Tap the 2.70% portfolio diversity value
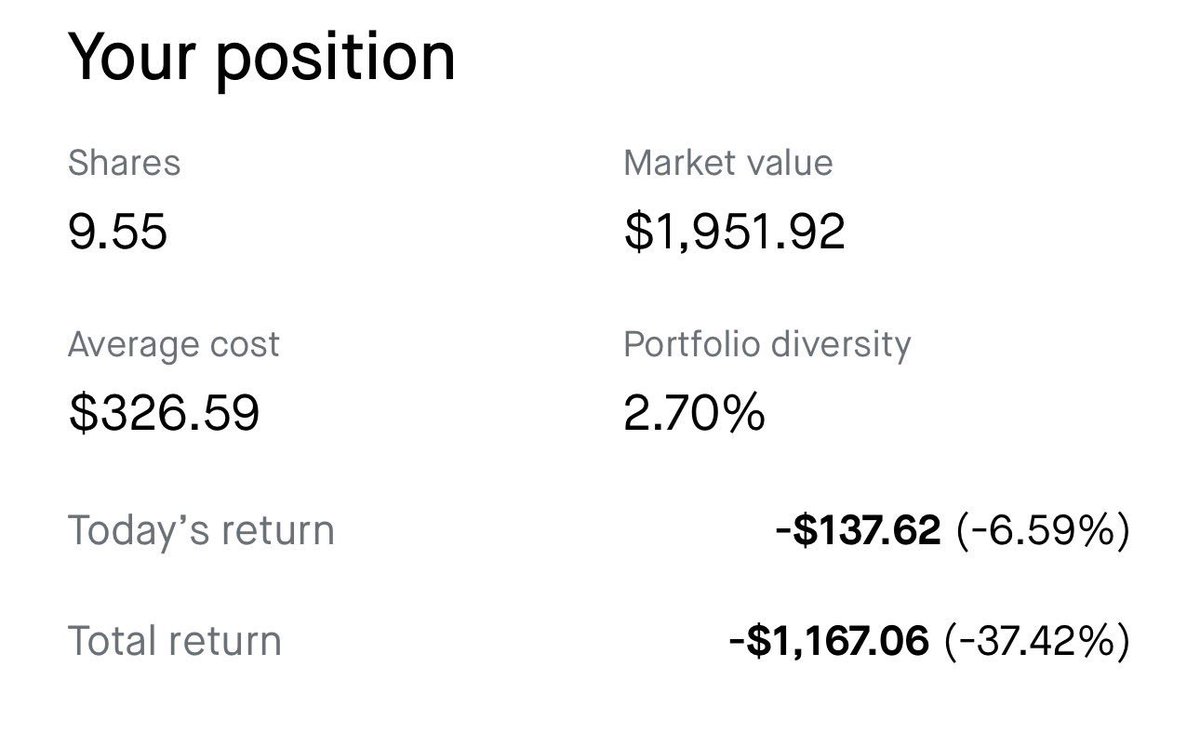The width and height of the screenshot is (1200, 747). coord(694,413)
